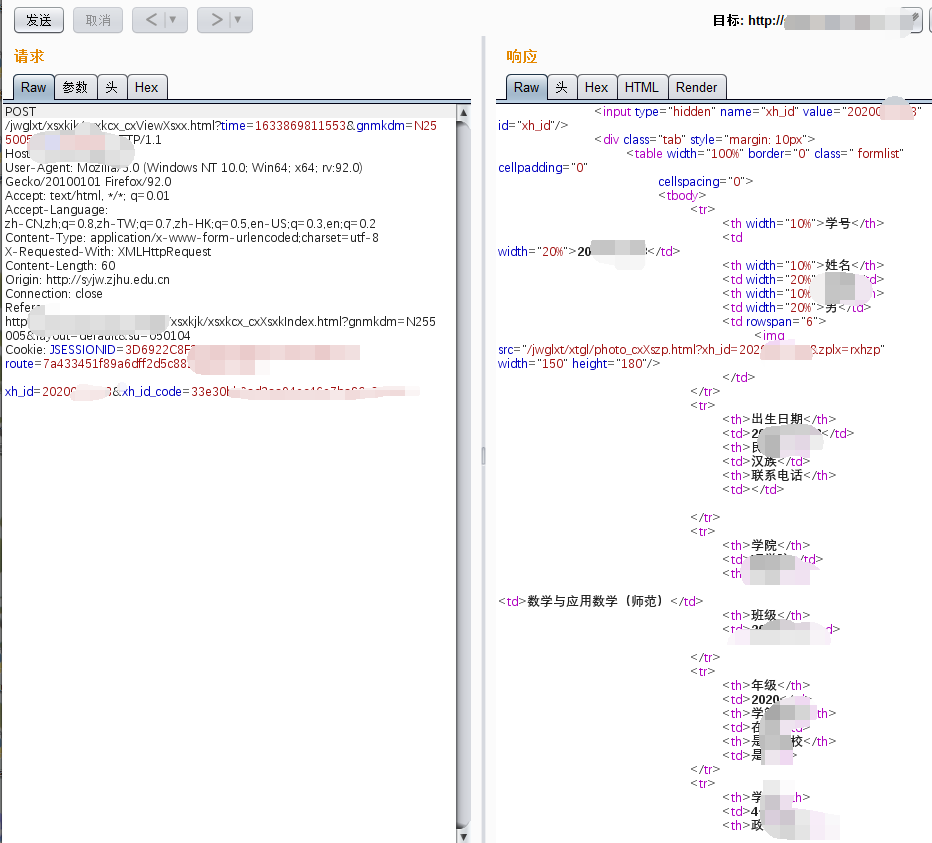932x843 pixels.
Task: Click the Content-Type header line
Action: click(191, 238)
